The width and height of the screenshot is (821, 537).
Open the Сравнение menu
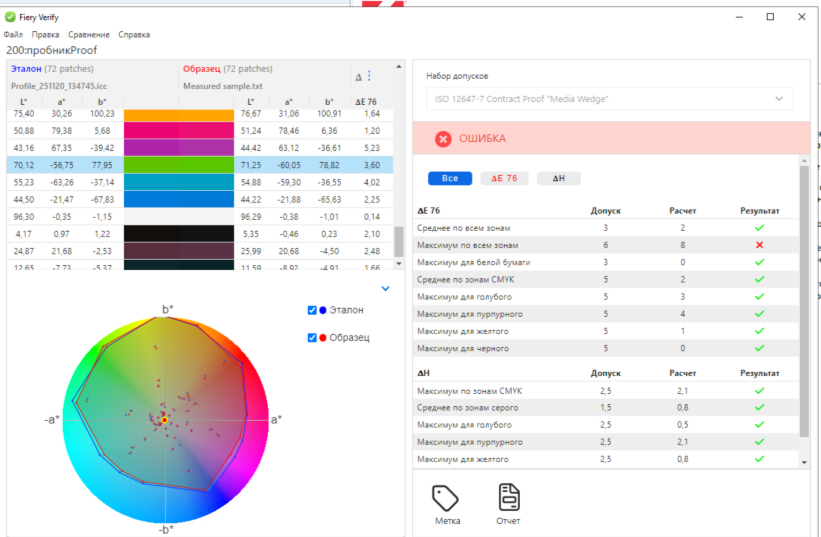[89, 34]
